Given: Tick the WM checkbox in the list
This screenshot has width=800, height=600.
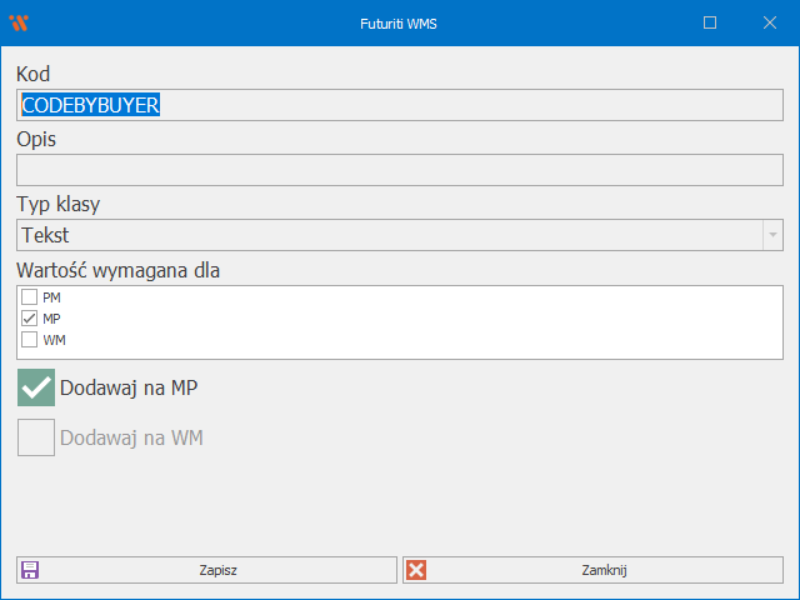Looking at the screenshot, I should coord(30,340).
